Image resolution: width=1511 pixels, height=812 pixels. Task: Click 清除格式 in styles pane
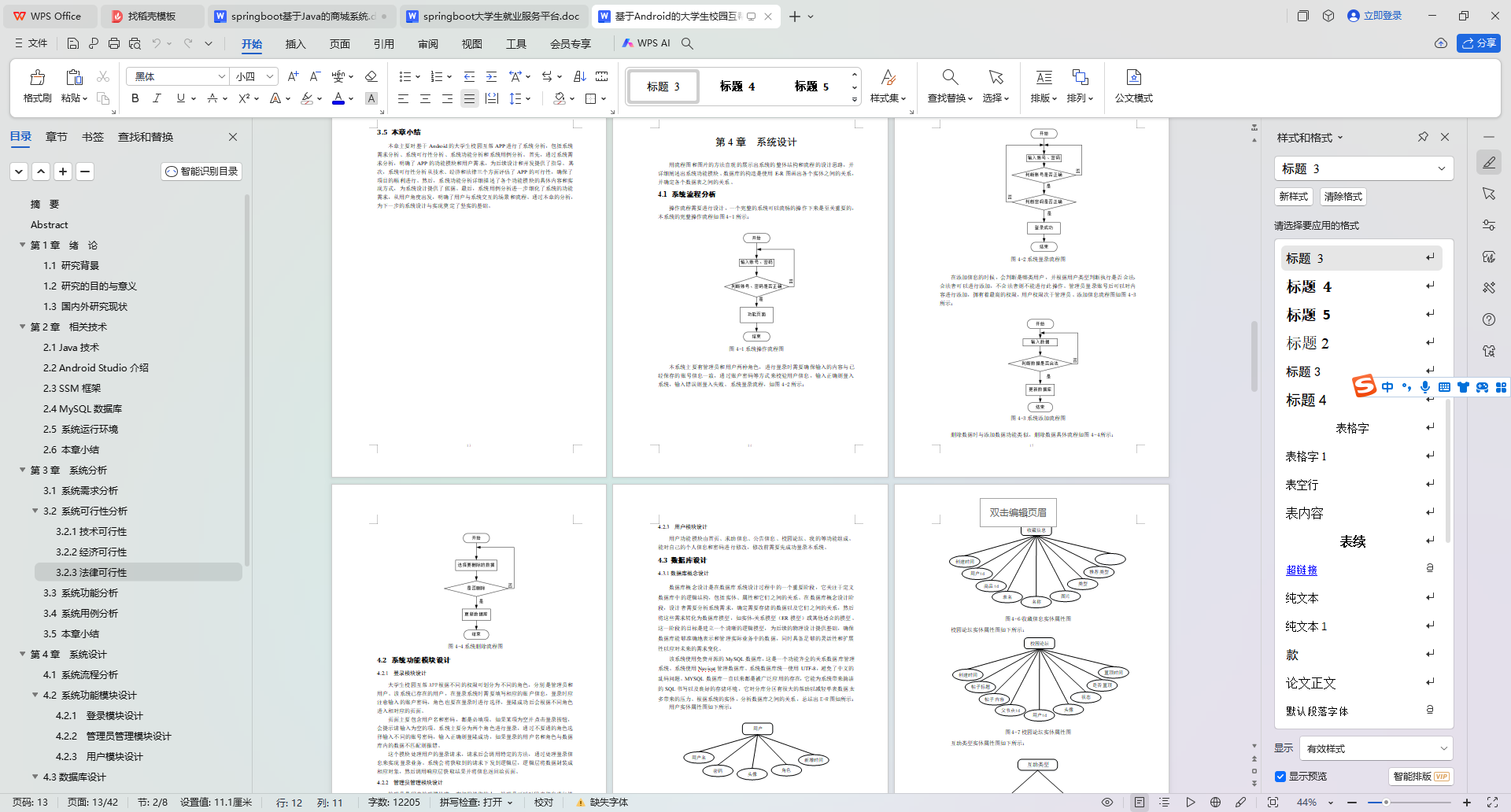tap(1343, 197)
